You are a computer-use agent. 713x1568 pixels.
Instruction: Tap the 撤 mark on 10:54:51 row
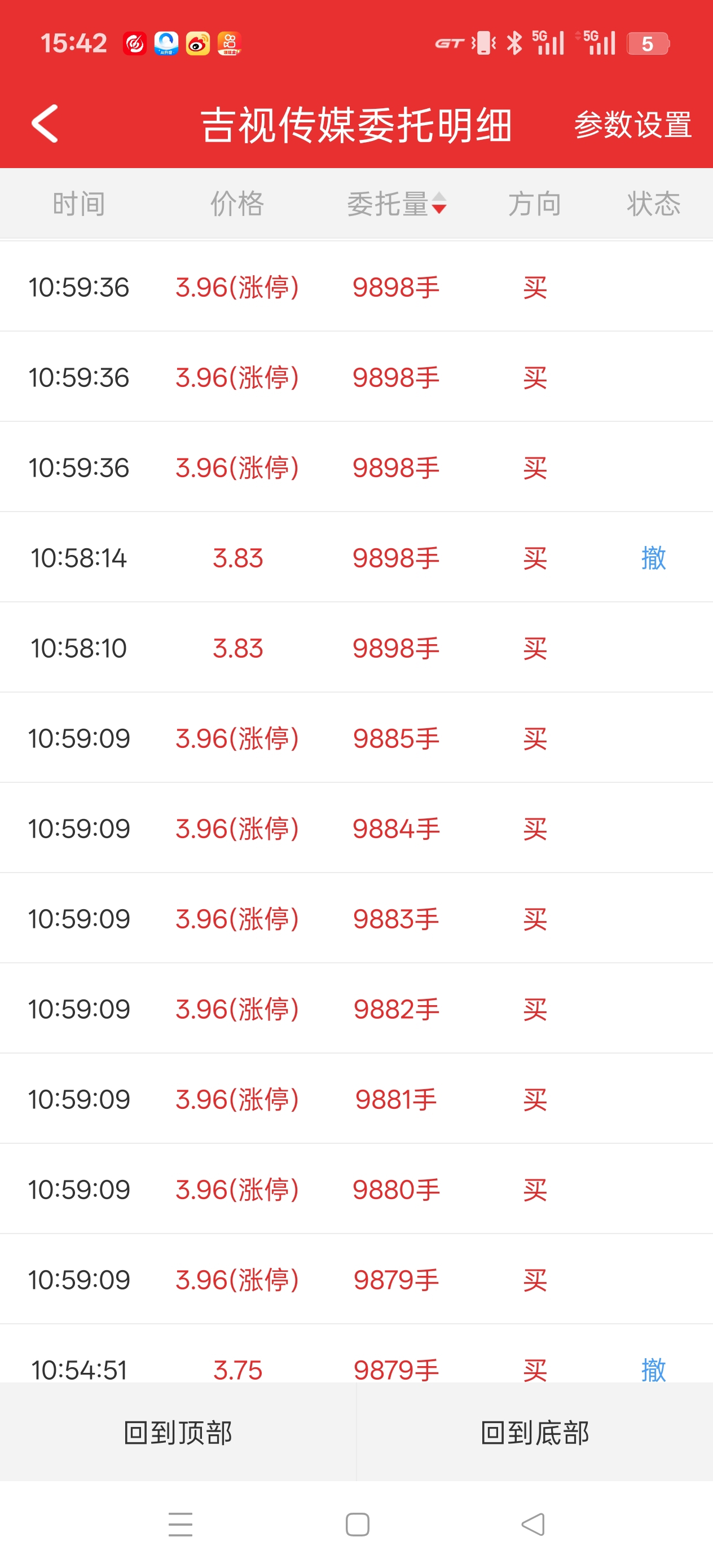tap(653, 1369)
